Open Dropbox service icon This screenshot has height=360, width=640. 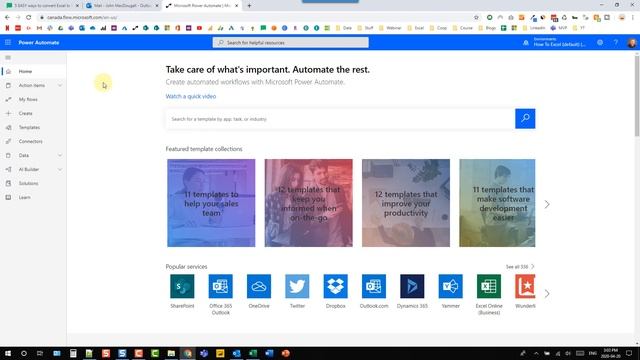pos(336,286)
